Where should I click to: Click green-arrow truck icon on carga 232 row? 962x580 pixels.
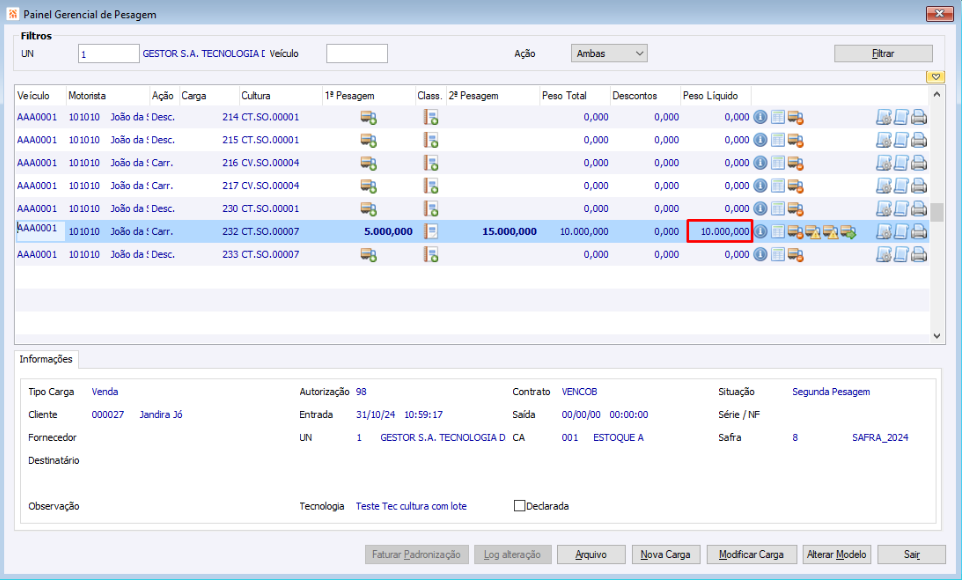click(848, 232)
